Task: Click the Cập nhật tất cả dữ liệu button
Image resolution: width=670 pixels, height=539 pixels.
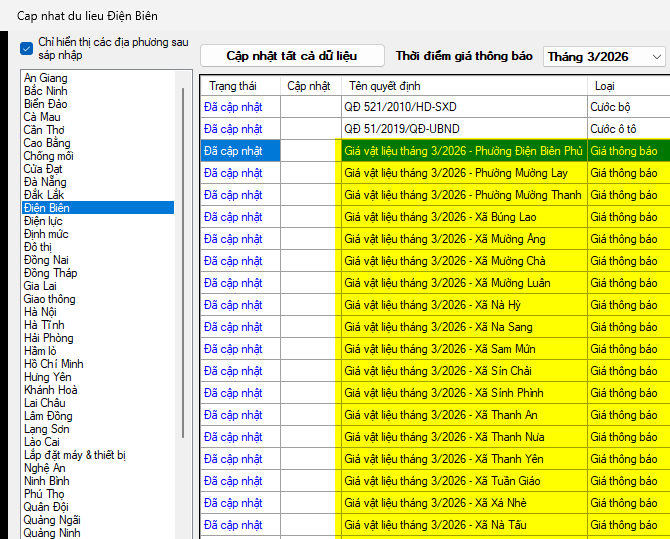Action: 291,56
